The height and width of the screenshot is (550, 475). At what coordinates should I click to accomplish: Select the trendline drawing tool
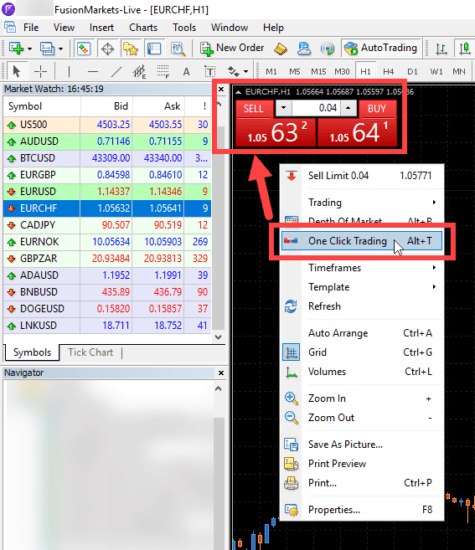click(x=116, y=72)
